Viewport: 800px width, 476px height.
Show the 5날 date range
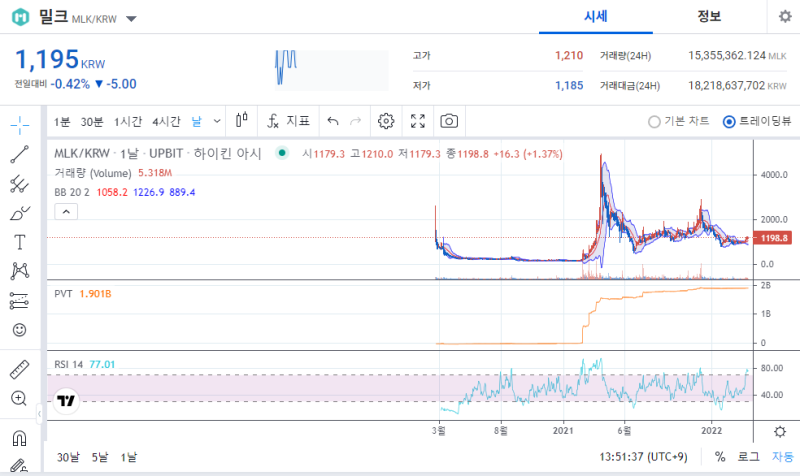100,457
